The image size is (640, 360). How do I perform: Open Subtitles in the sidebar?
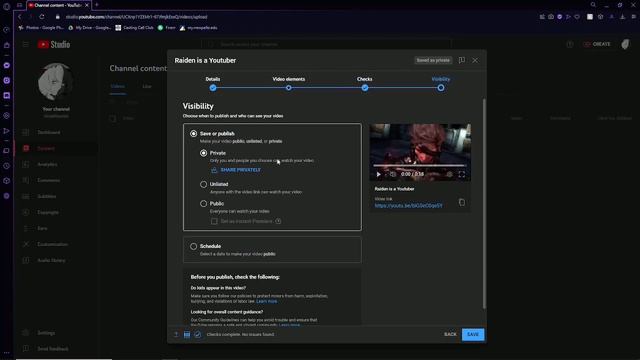coord(56,196)
